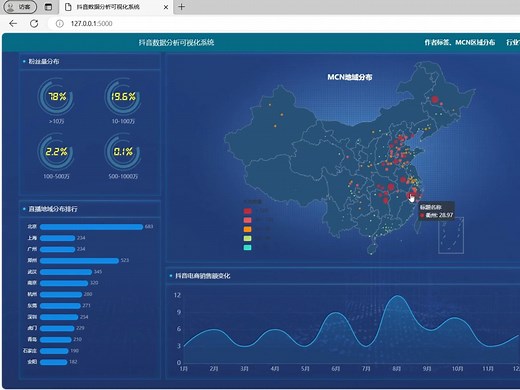Screen dimensions: 520x390
Task: Reload the page with refresh icon
Action: (34, 23)
